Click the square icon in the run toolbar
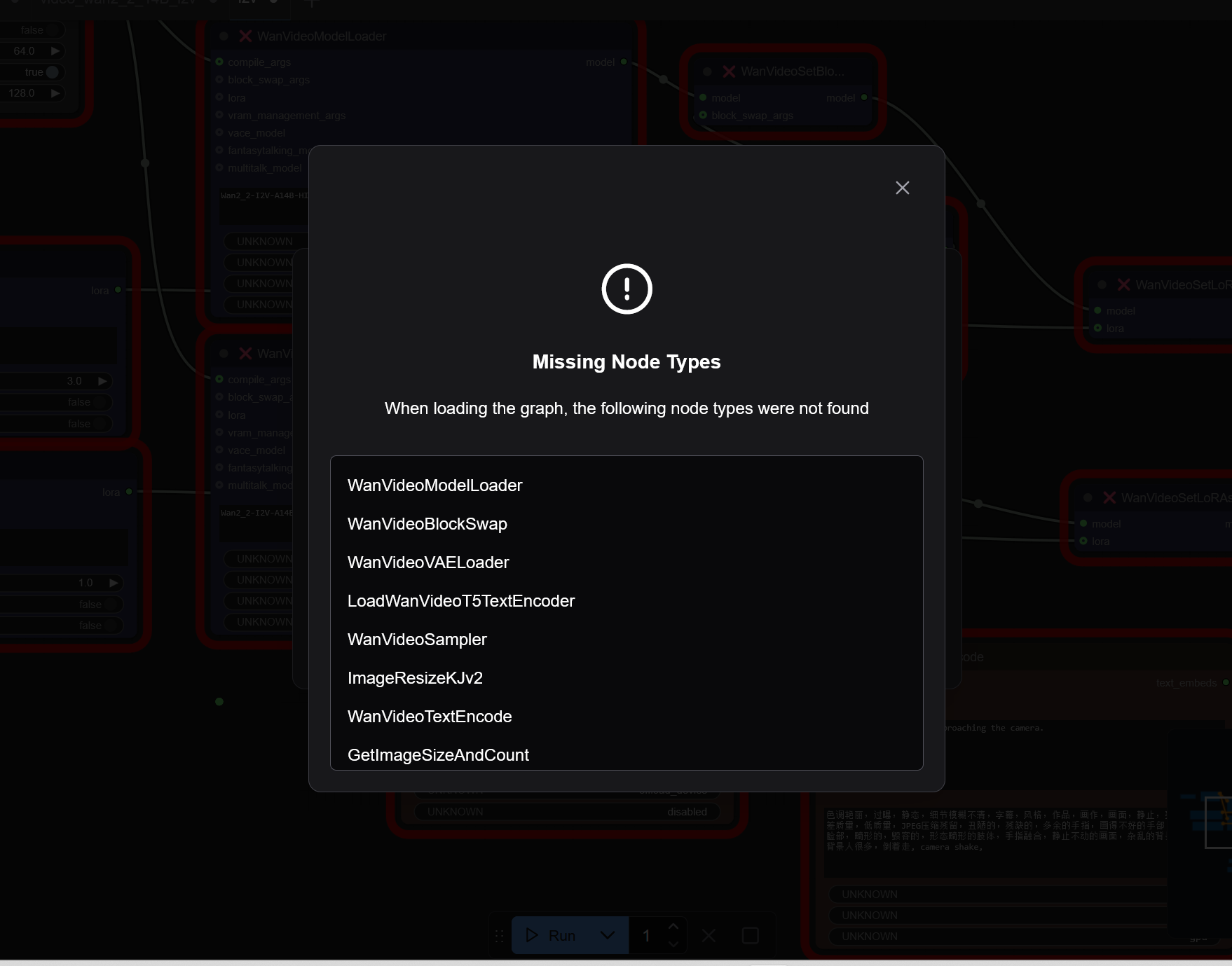Viewport: 1232px width, 966px height. coord(751,936)
